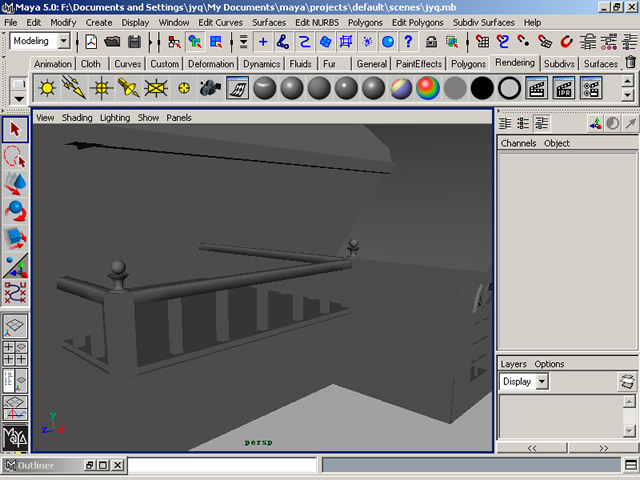This screenshot has width=640, height=480.
Task: Click the shelf trash can icon
Action: click(x=631, y=62)
